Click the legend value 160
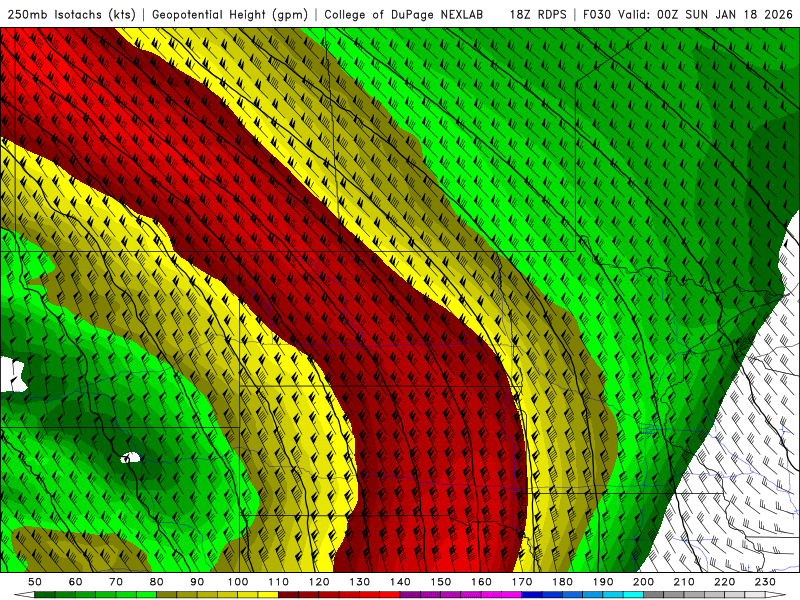The width and height of the screenshot is (800, 600). tap(481, 582)
